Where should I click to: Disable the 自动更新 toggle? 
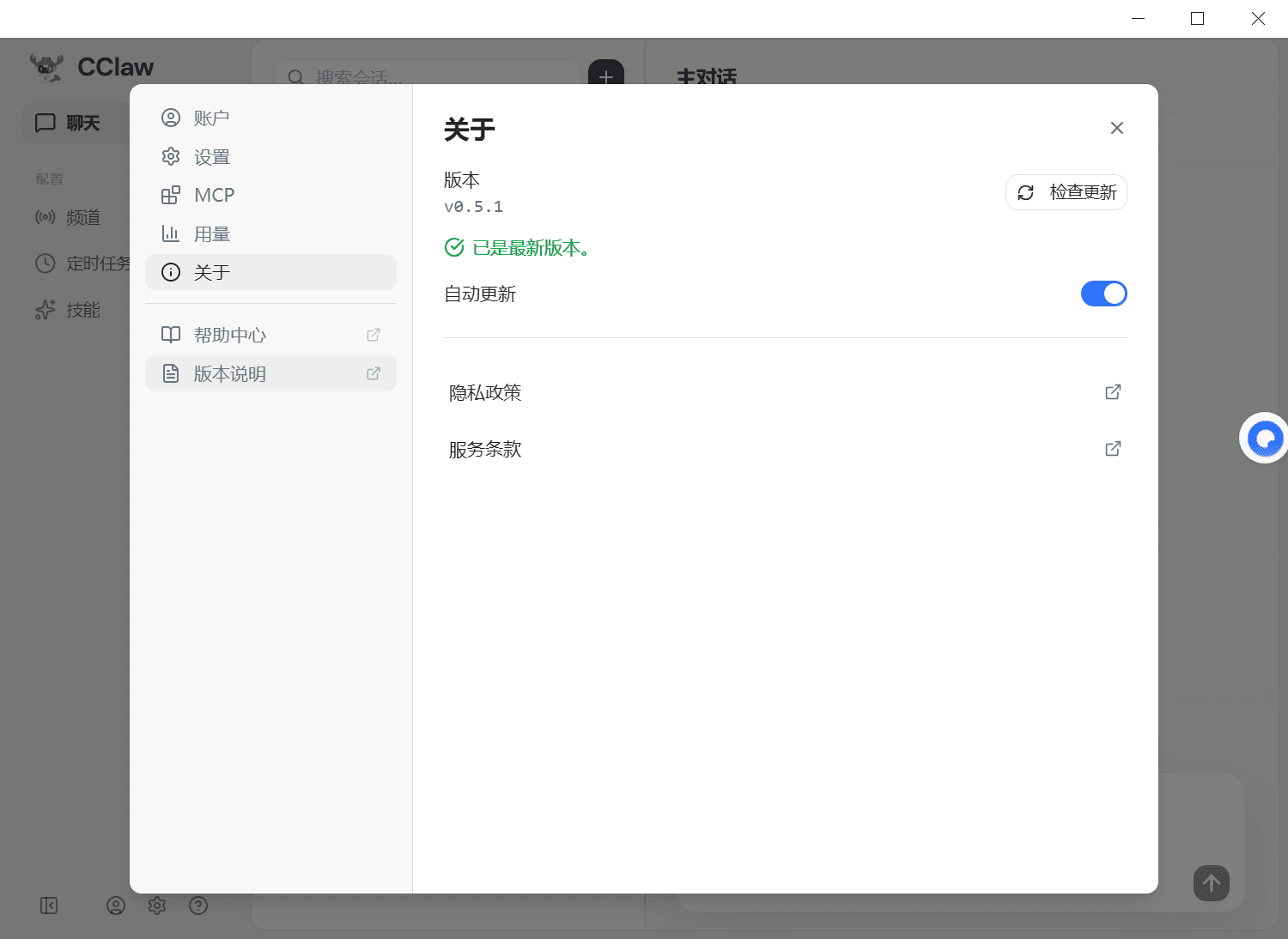click(x=1104, y=294)
